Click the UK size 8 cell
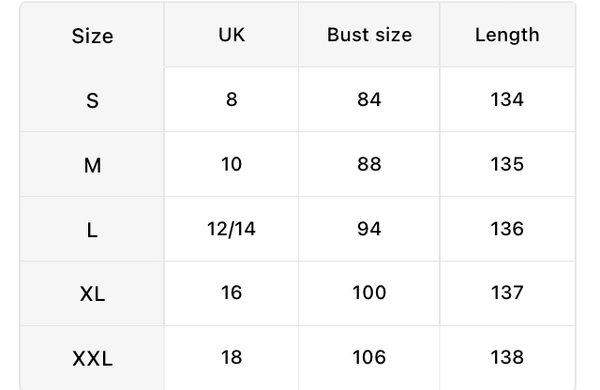Viewport: 600px width, 390px height. 232,100
